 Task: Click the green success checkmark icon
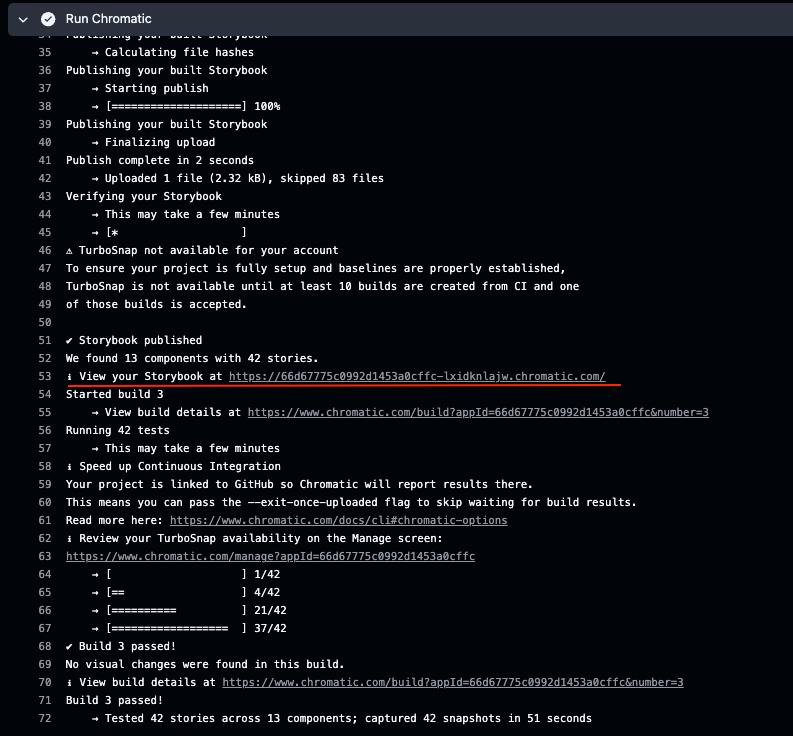[x=48, y=19]
